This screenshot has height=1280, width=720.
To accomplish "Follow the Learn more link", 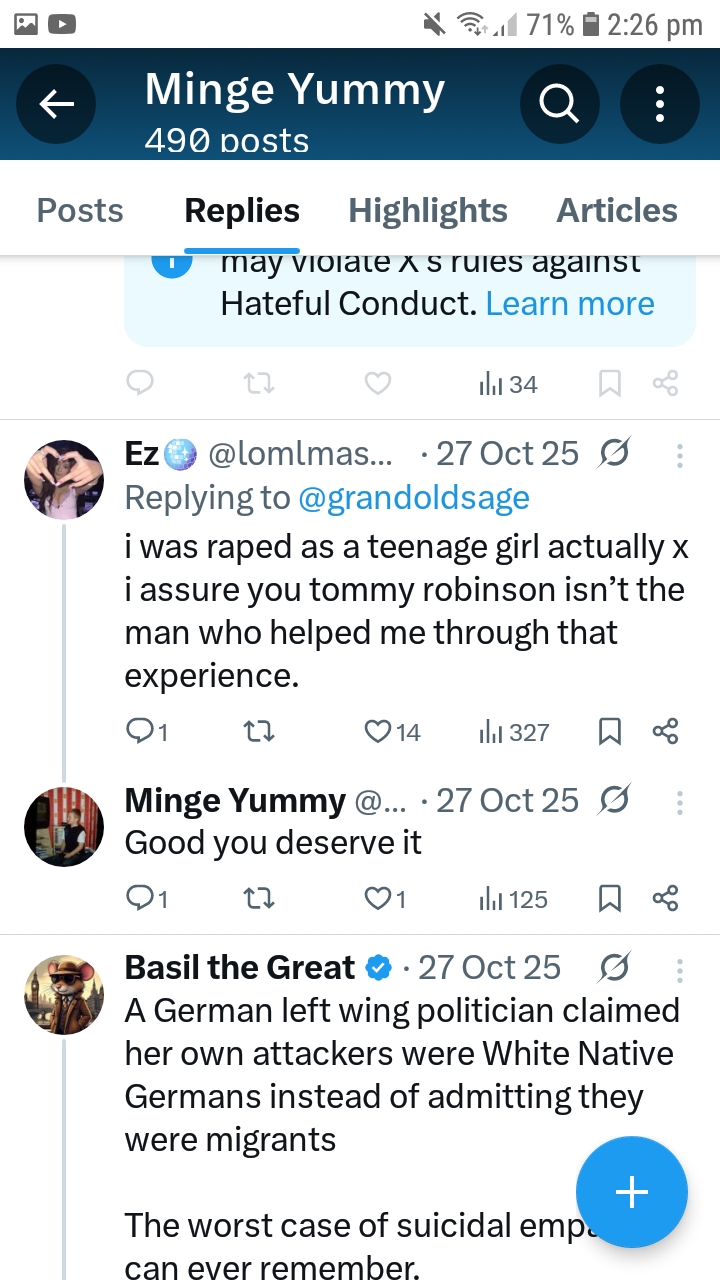I will tap(570, 304).
